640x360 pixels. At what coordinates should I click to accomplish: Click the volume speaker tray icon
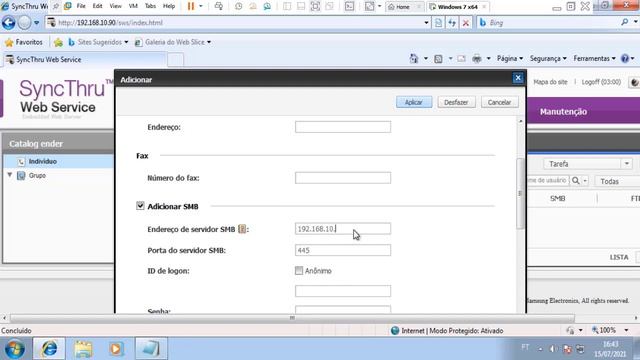point(553,349)
